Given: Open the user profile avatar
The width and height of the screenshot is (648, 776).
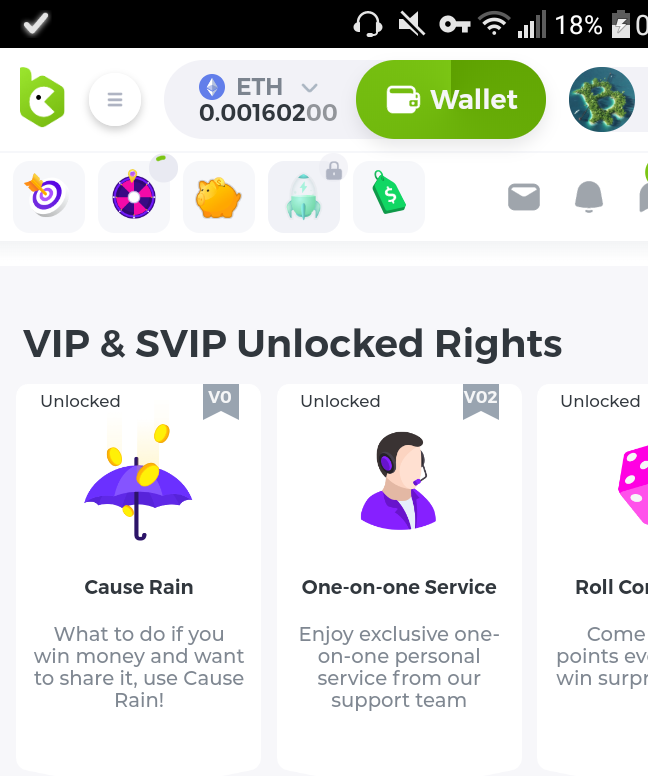Looking at the screenshot, I should point(602,99).
